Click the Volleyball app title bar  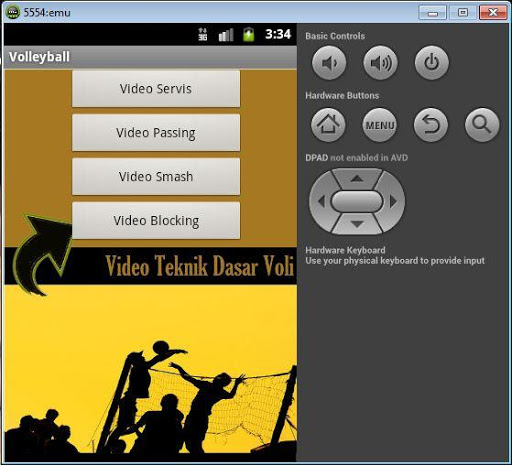[150, 57]
